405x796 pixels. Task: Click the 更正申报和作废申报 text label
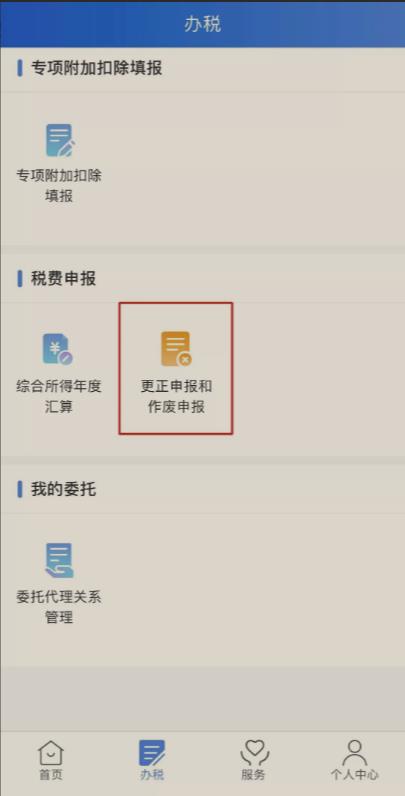coord(176,396)
